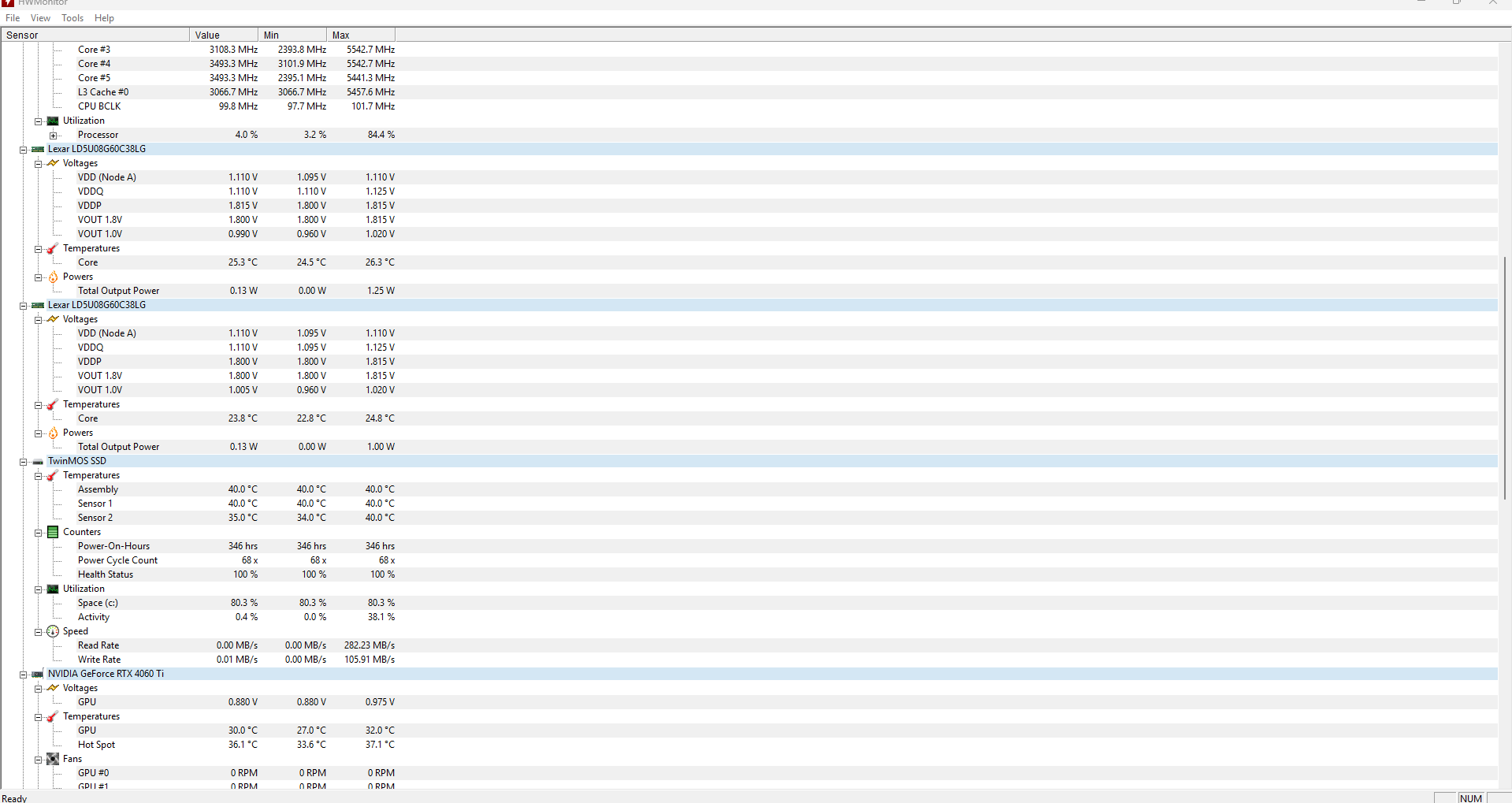Viewport: 1512px width, 803px height.
Task: Collapse the second Lexar LD5U08G60C38LG node
Action: (23, 306)
